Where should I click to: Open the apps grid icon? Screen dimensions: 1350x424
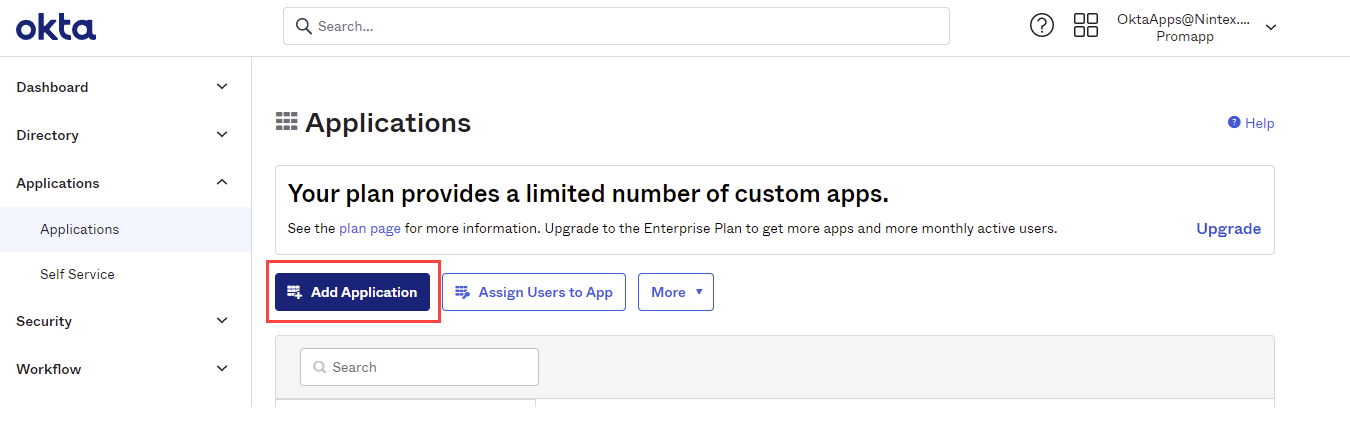[1086, 26]
